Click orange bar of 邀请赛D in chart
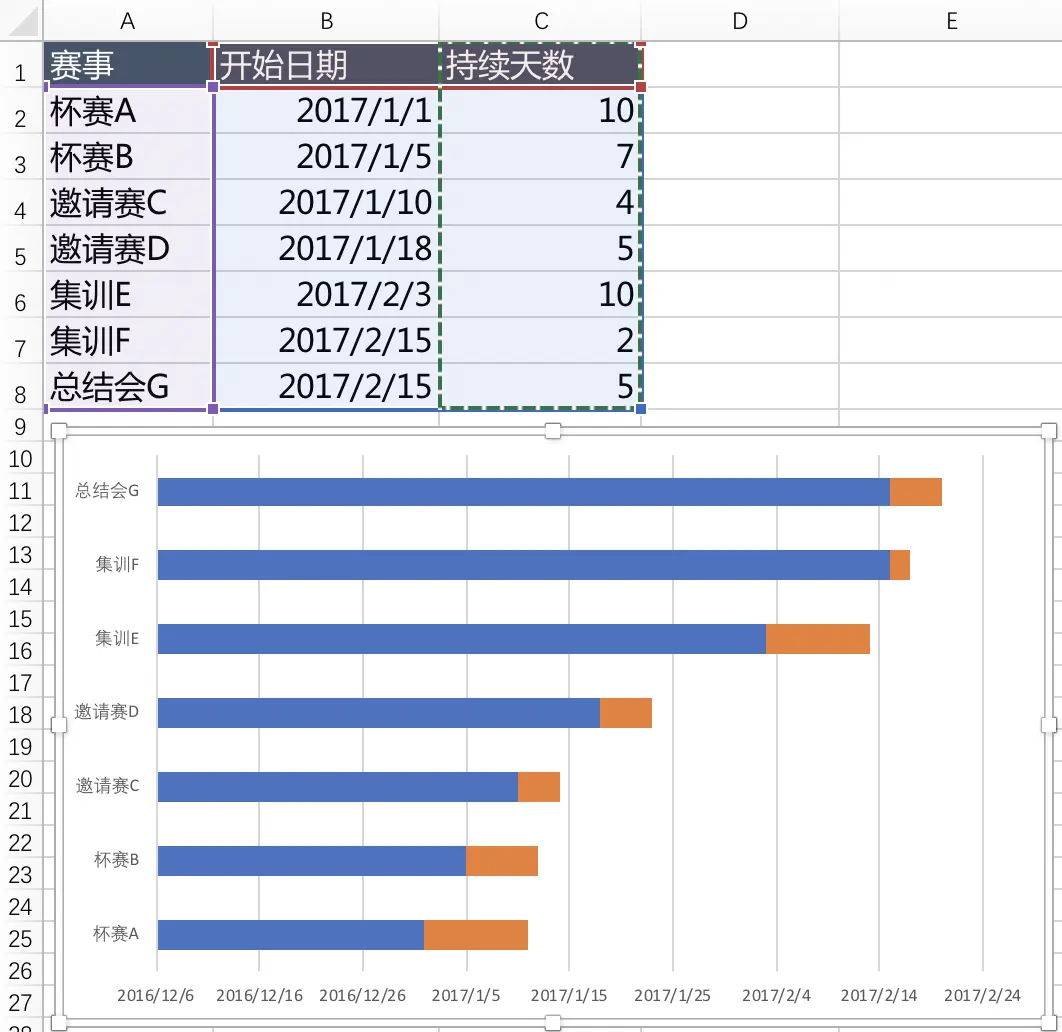The height and width of the screenshot is (1032, 1062). [626, 713]
